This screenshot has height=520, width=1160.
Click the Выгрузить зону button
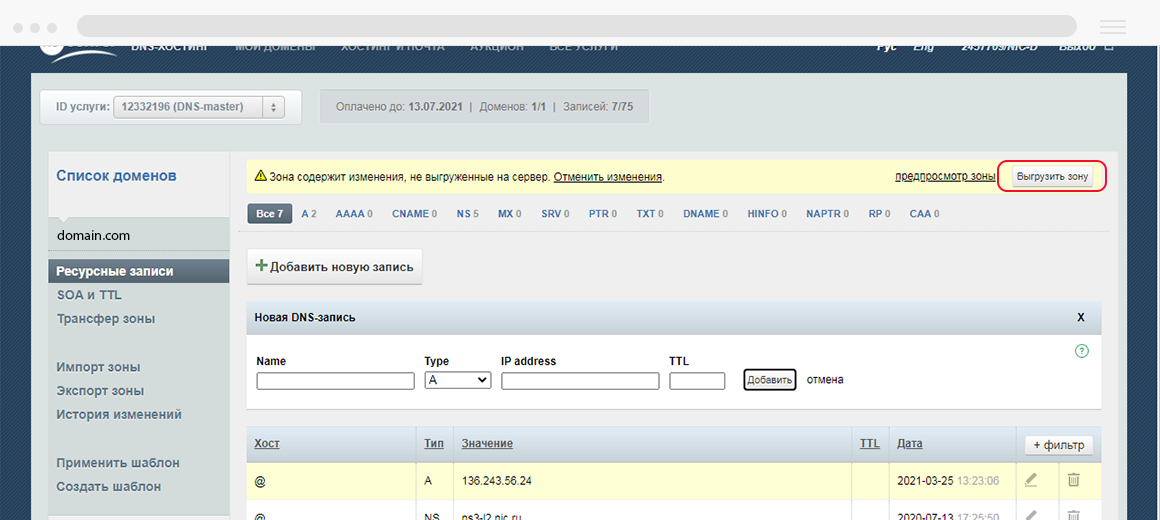1053,178
